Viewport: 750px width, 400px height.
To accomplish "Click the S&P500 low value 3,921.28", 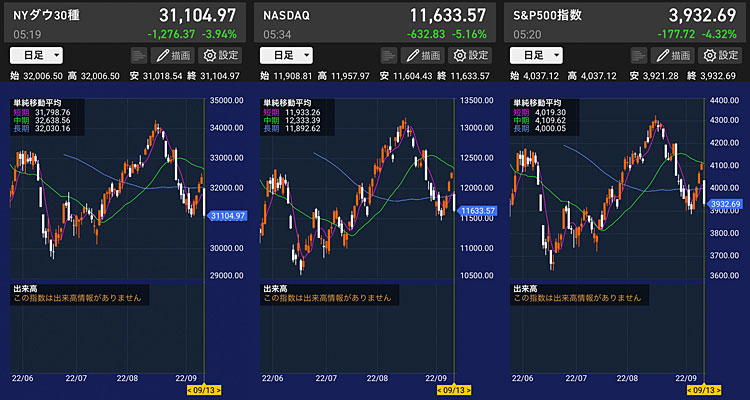I will tap(659, 76).
